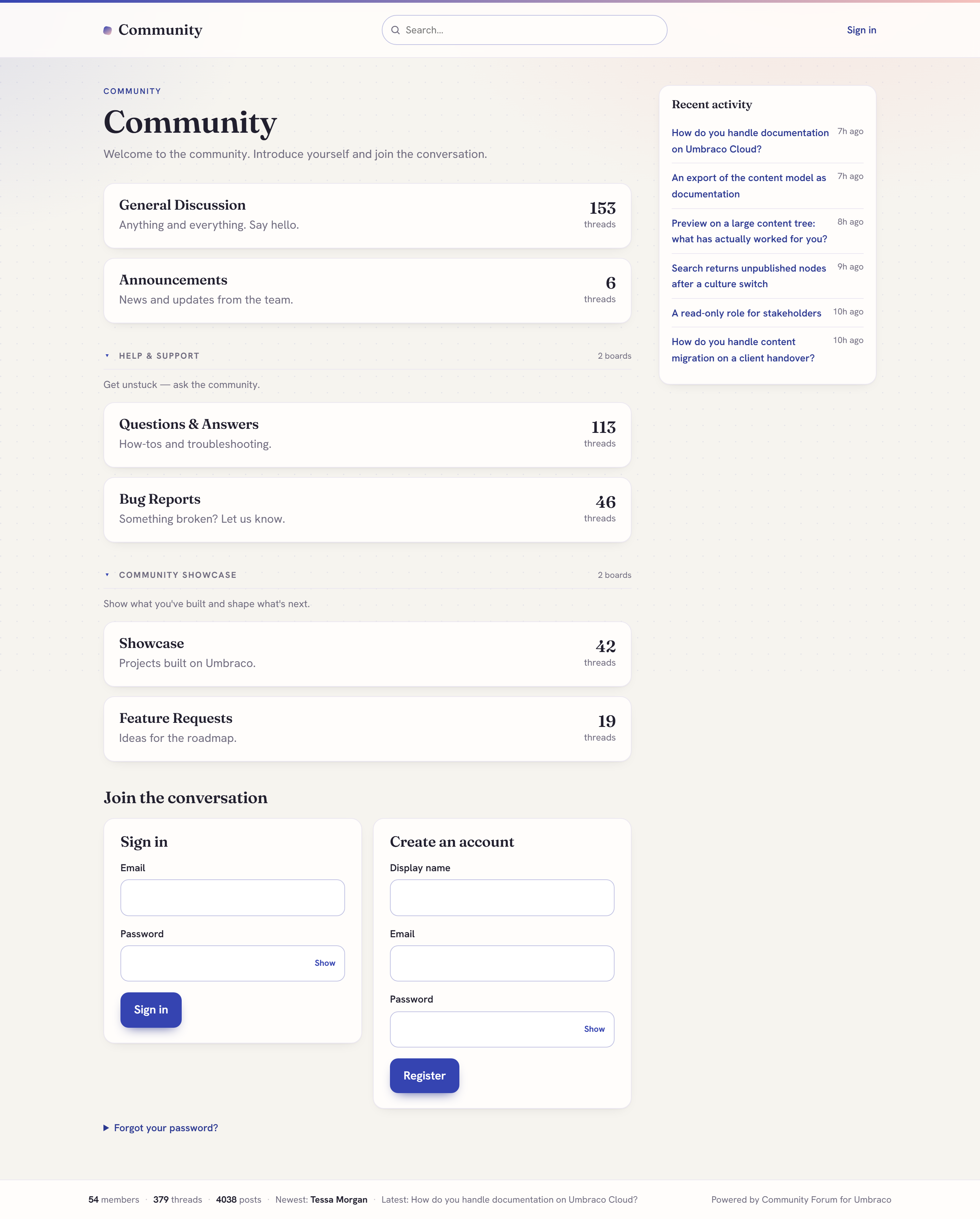
Task: Focus the Create an account Email field
Action: click(x=502, y=963)
